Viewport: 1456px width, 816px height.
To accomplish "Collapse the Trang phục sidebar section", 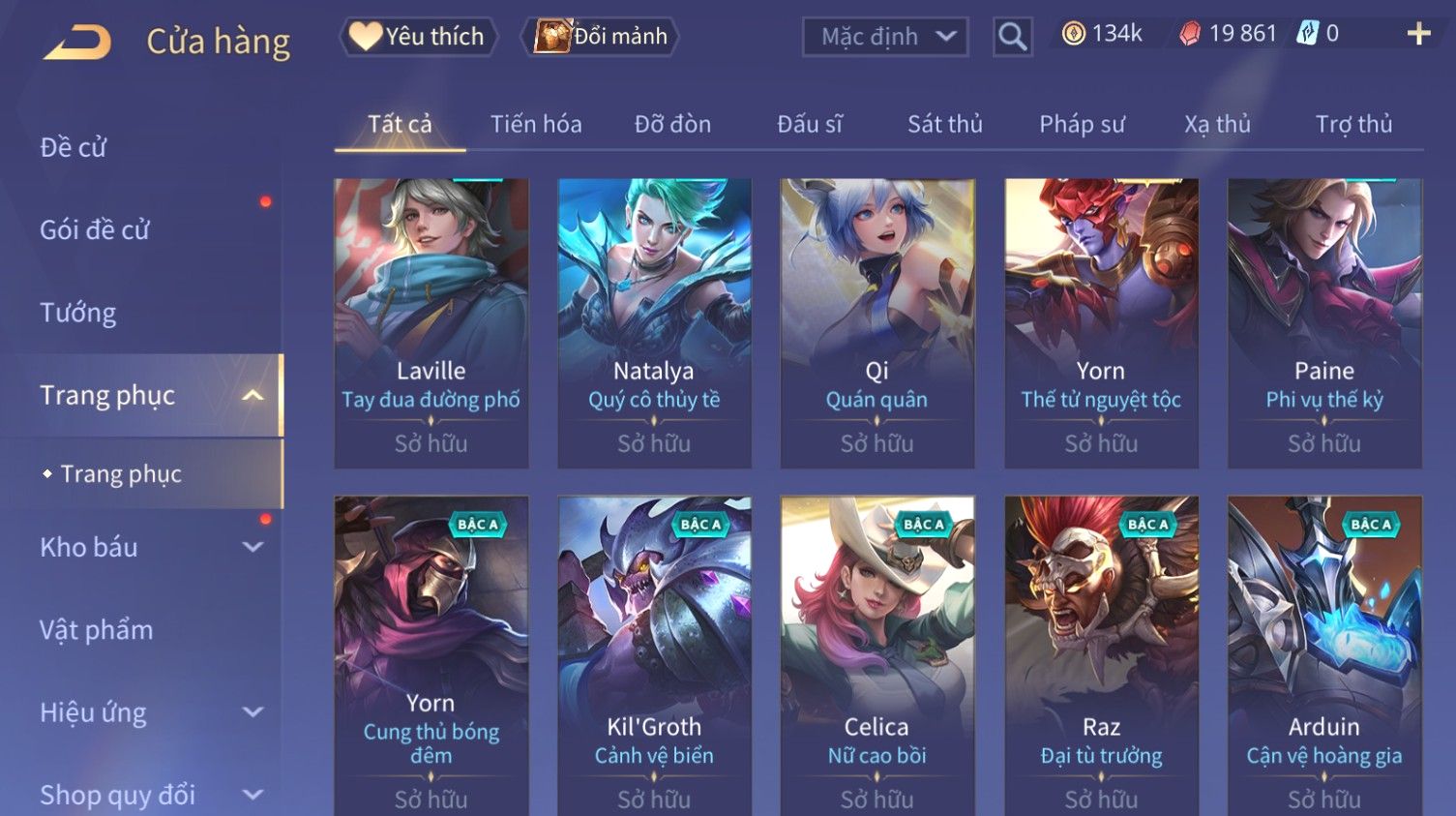I will click(253, 395).
